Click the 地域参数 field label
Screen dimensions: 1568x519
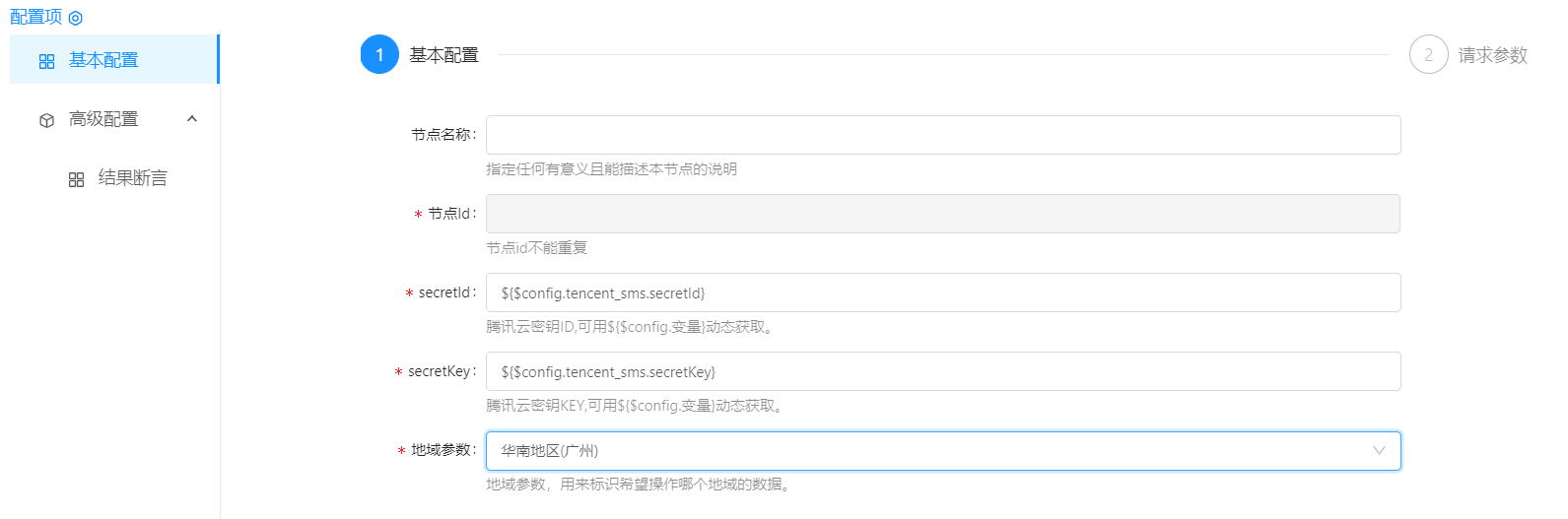[x=441, y=450]
